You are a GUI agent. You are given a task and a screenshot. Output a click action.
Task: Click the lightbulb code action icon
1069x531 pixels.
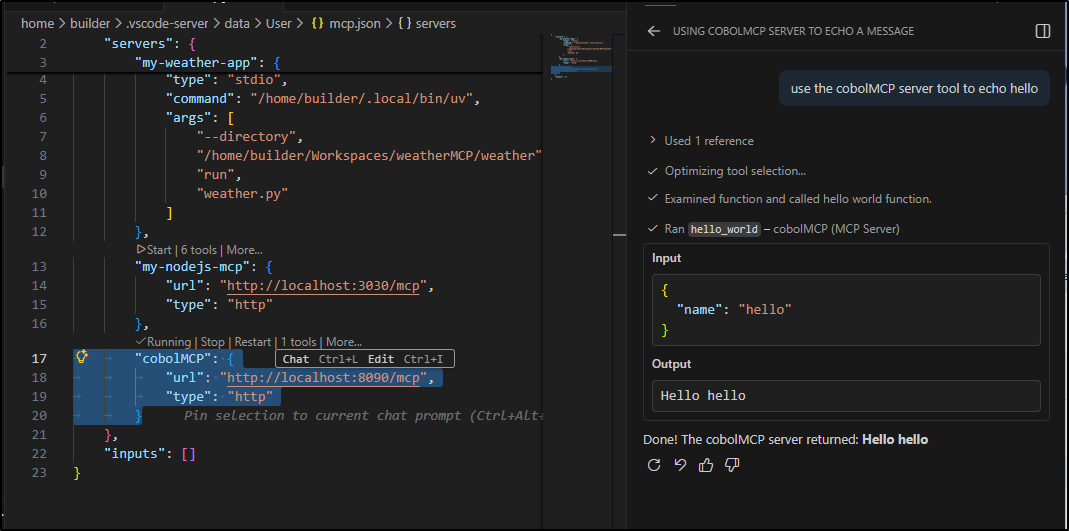click(82, 357)
